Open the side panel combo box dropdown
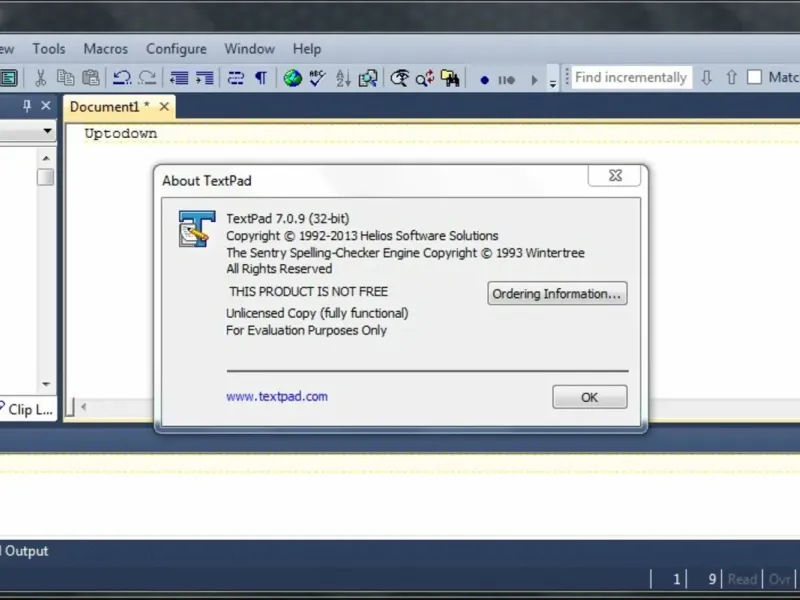Viewport: 800px width, 600px height. 47,131
